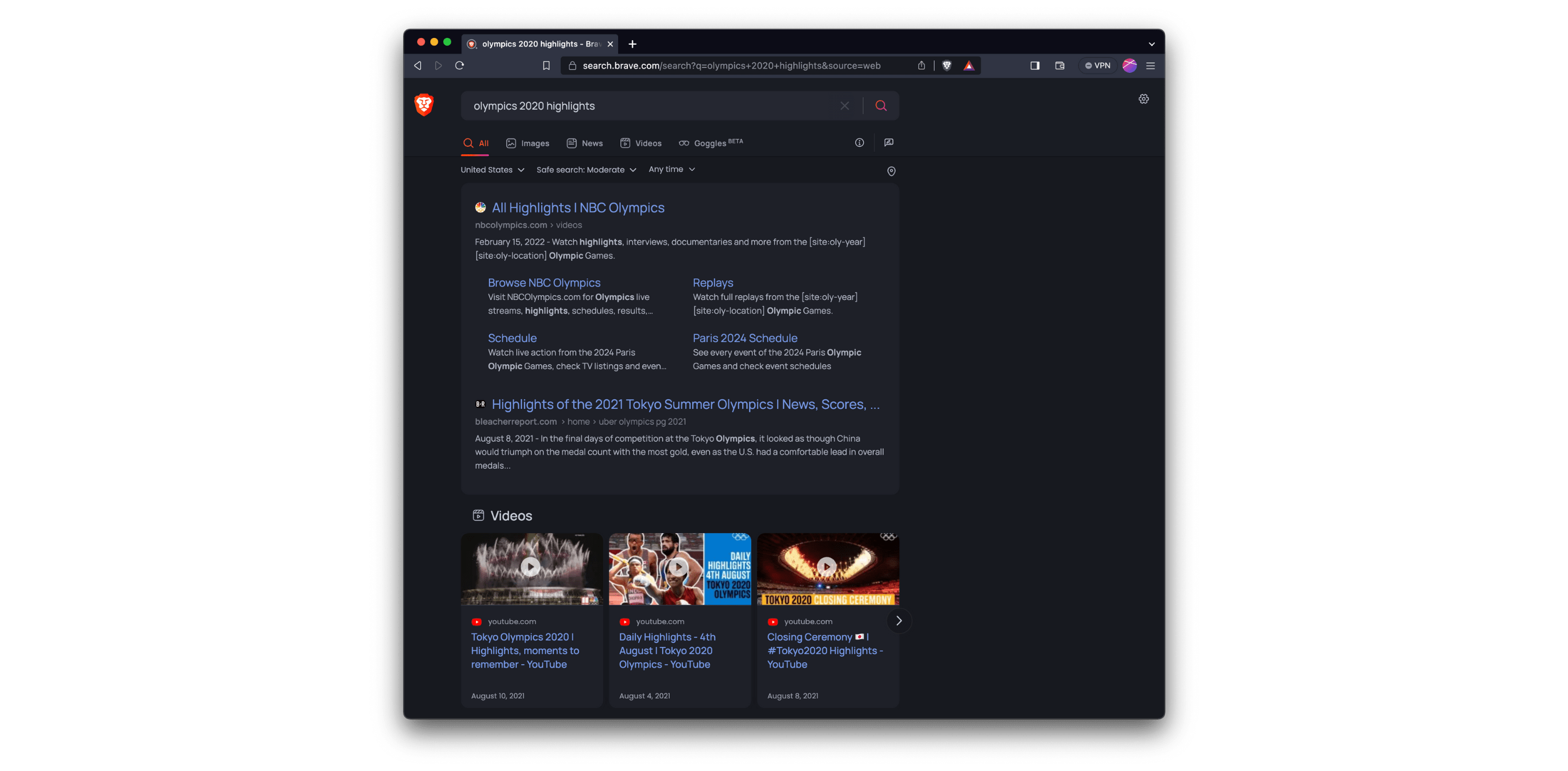Open a new tab with plus button
This screenshot has width=1568, height=771.
click(x=632, y=44)
